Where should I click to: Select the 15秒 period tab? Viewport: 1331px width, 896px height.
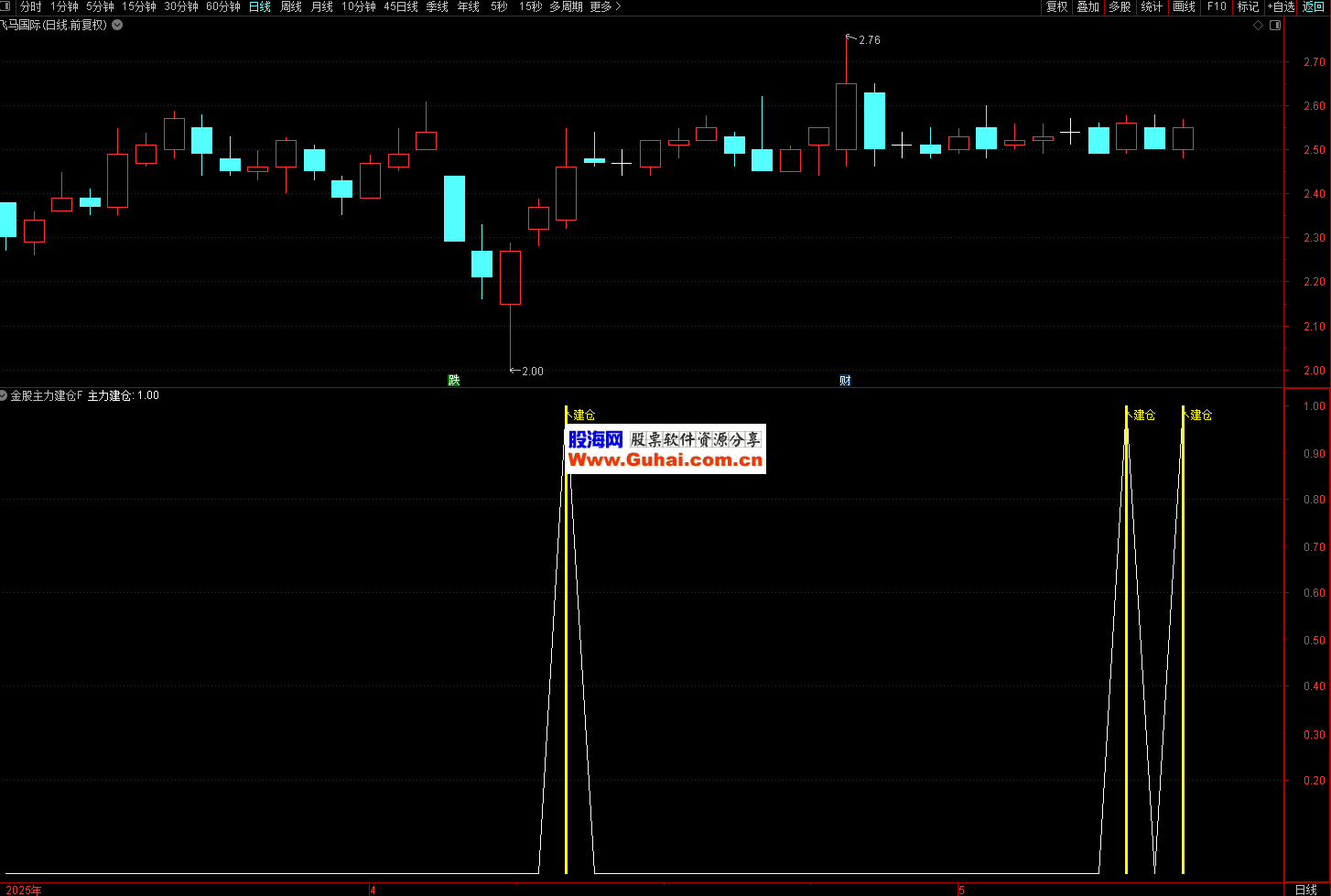pyautogui.click(x=530, y=6)
